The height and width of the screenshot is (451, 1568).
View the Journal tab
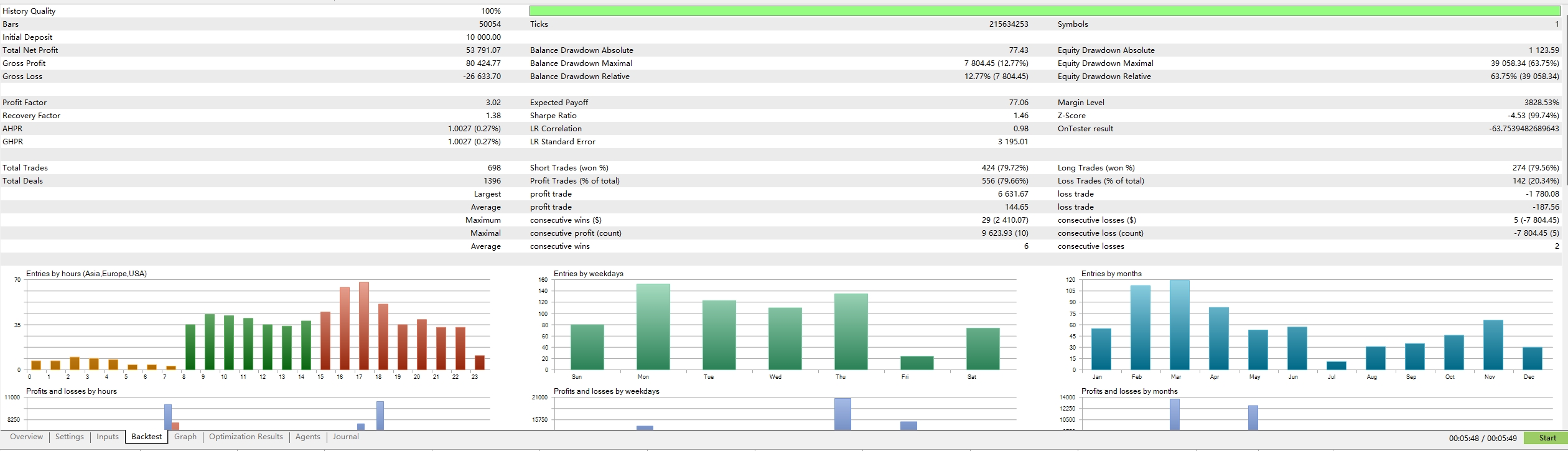coord(346,437)
